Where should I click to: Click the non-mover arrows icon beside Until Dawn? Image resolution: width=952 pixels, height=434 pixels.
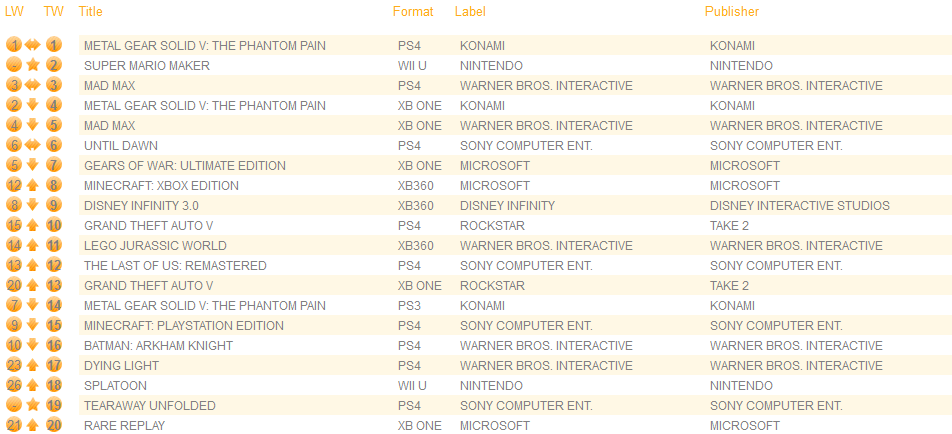coord(33,146)
